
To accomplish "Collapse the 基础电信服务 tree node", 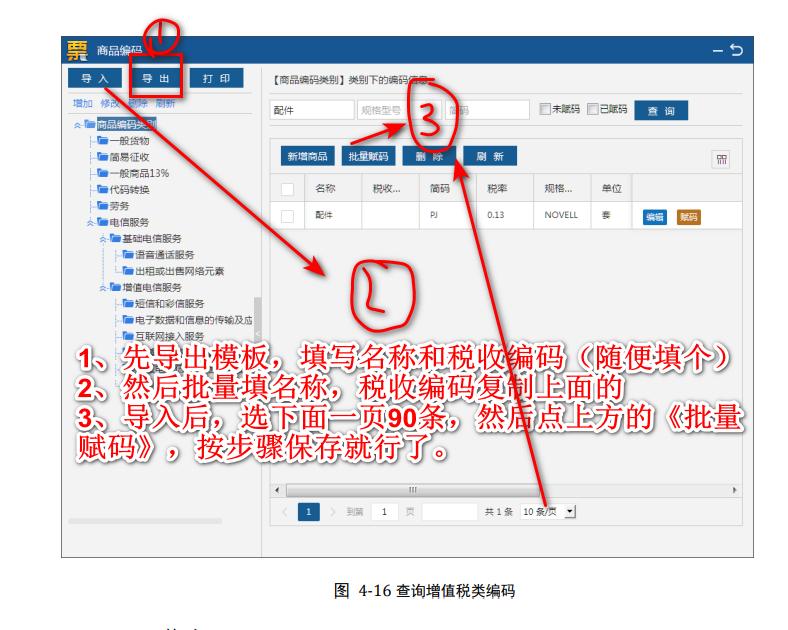I will [103, 239].
